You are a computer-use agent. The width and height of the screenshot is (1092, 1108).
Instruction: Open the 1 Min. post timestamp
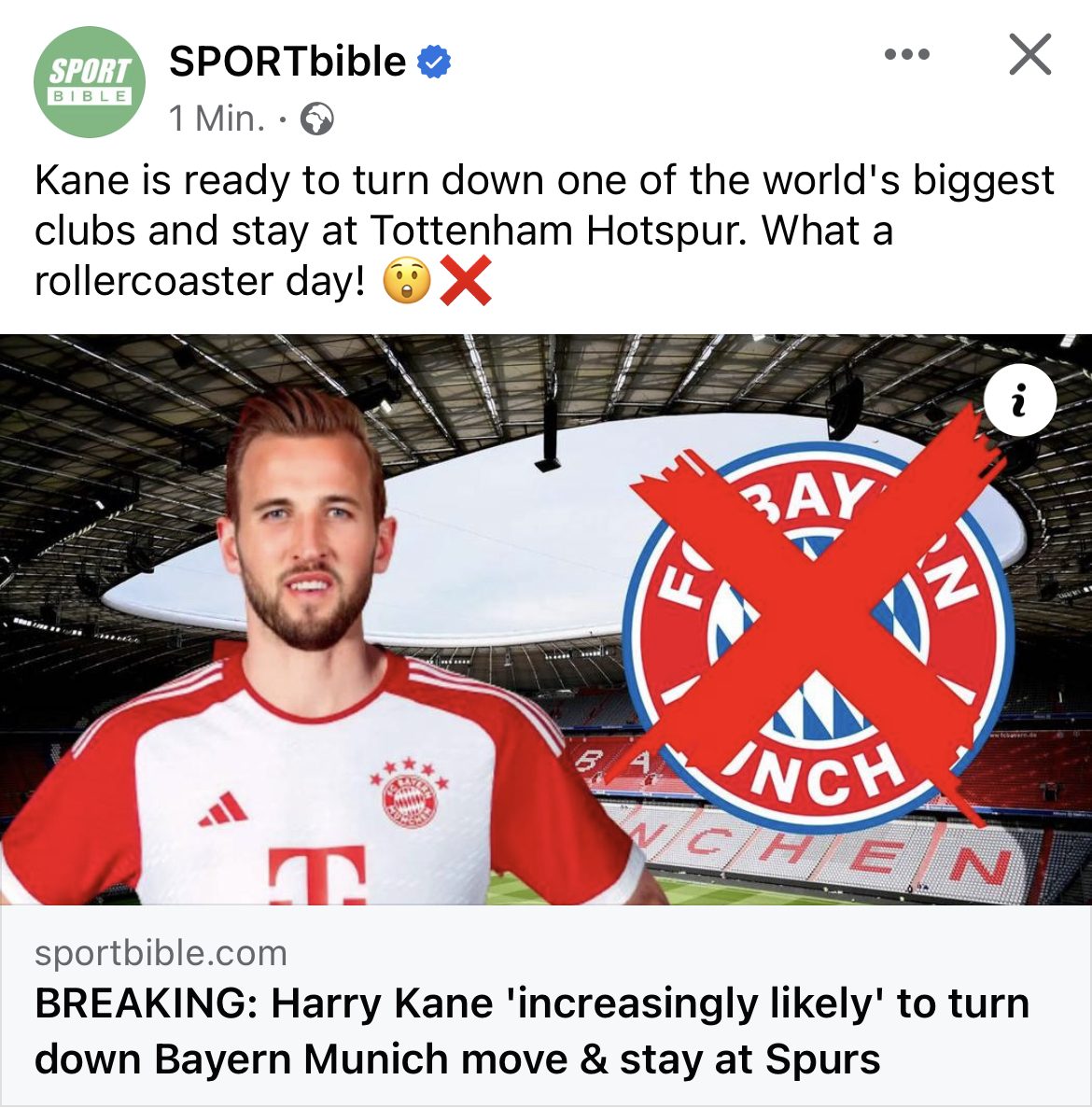217,119
